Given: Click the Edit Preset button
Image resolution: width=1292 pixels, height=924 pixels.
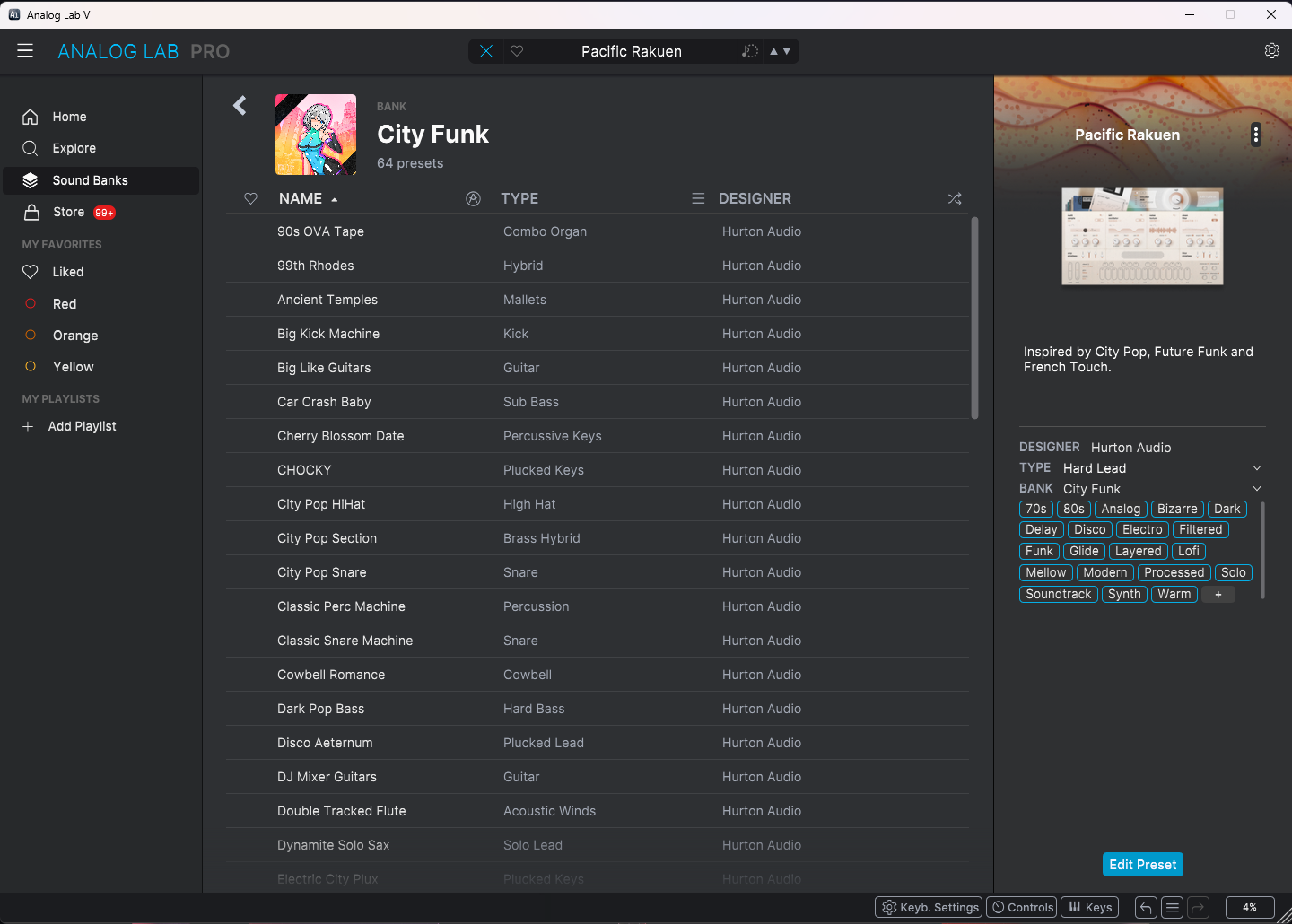Looking at the screenshot, I should click(1143, 865).
